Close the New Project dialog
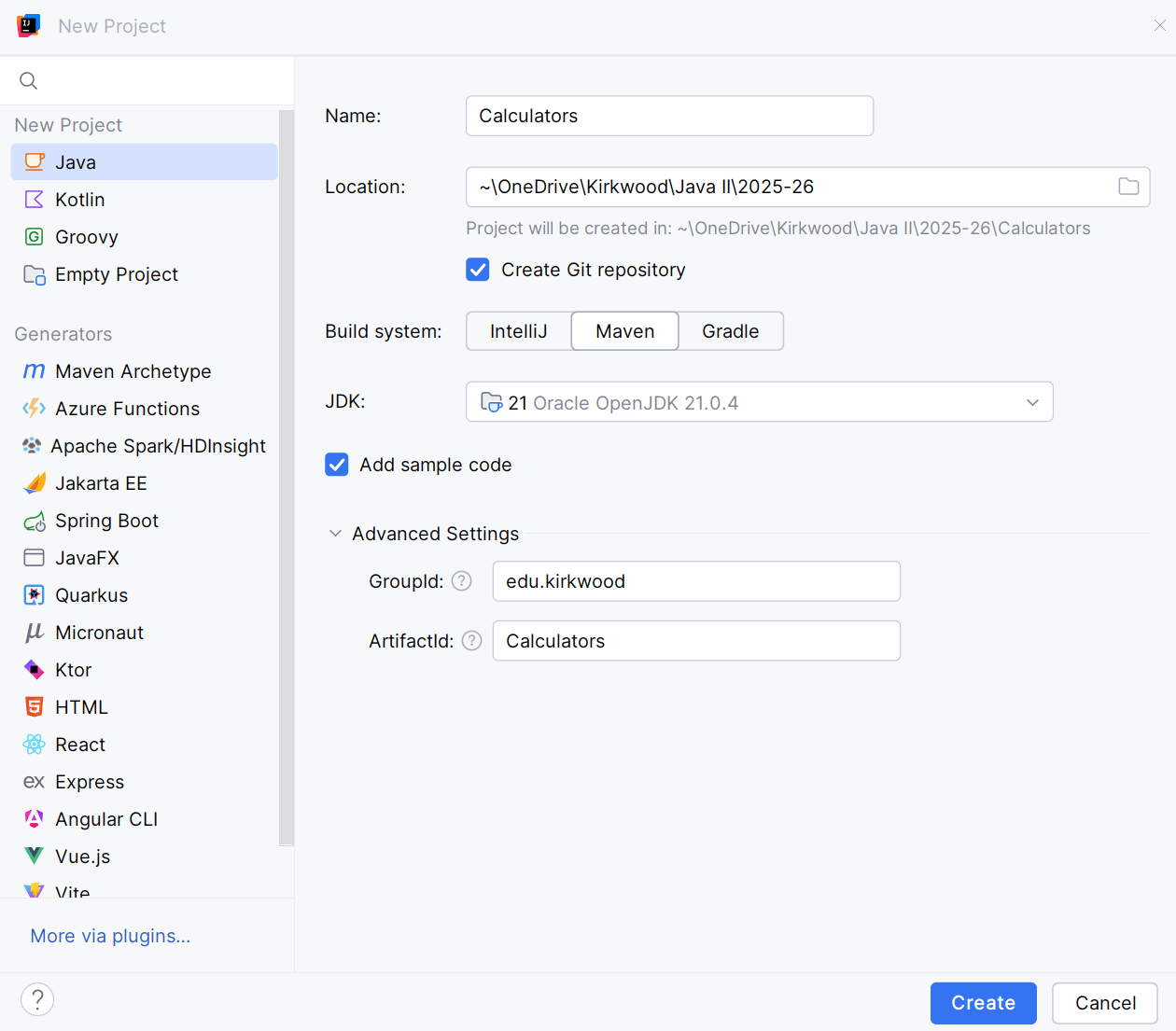1176x1031 pixels. tap(1159, 25)
